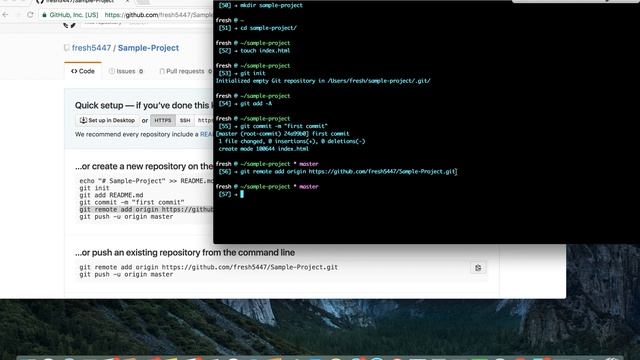Click the browser back arrow
The width and height of the screenshot is (640, 360).
5,15
